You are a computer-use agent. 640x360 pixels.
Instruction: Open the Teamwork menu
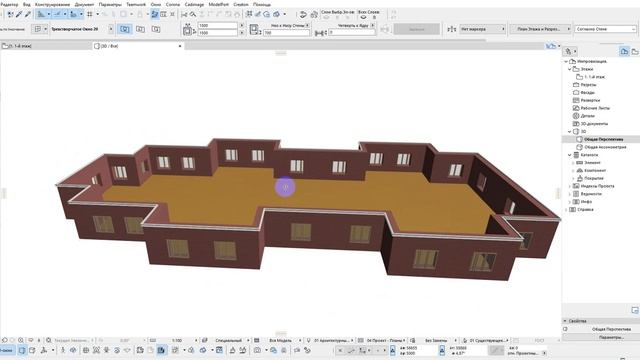point(136,4)
